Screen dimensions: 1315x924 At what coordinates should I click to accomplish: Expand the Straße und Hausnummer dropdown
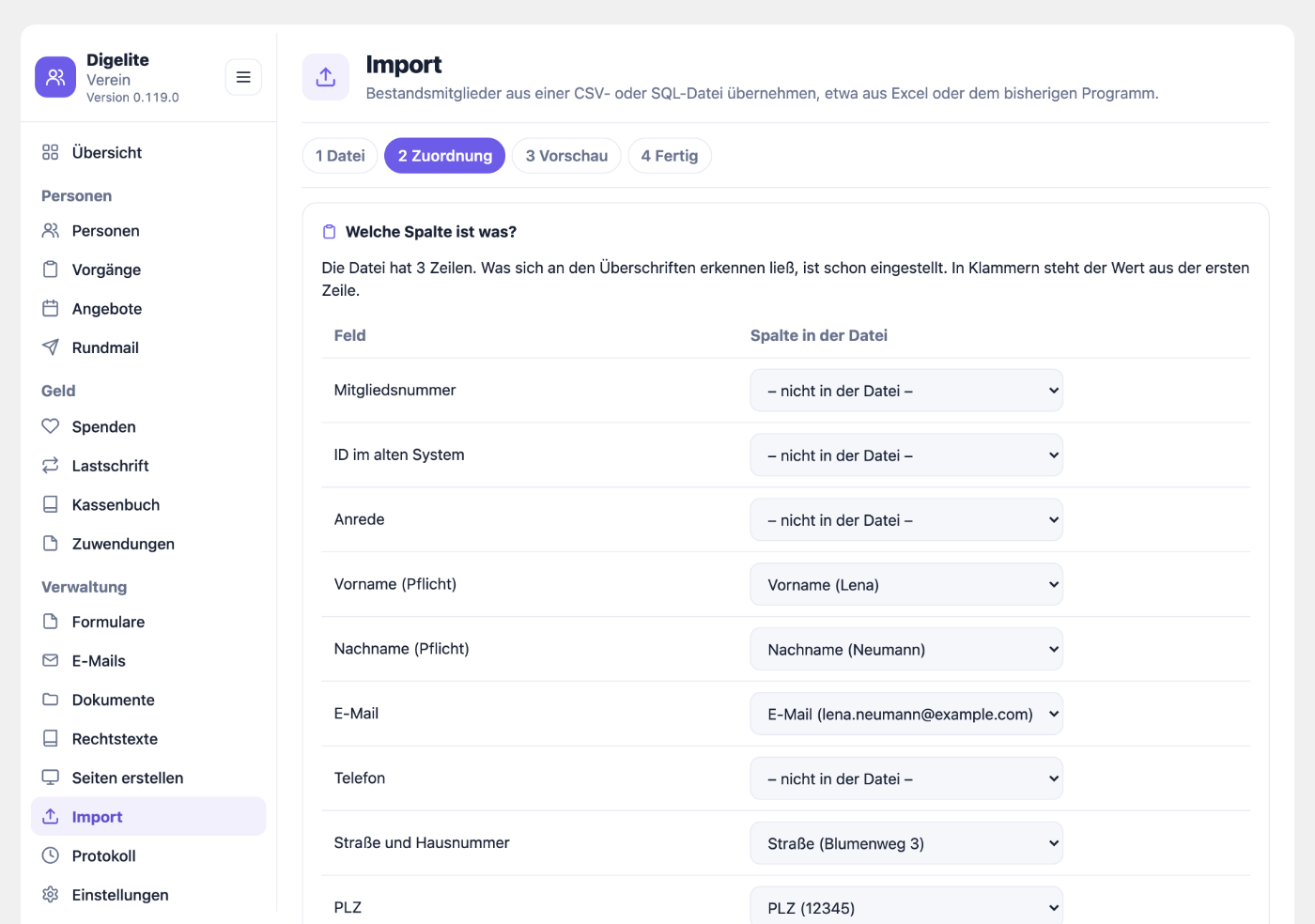pyautogui.click(x=906, y=843)
